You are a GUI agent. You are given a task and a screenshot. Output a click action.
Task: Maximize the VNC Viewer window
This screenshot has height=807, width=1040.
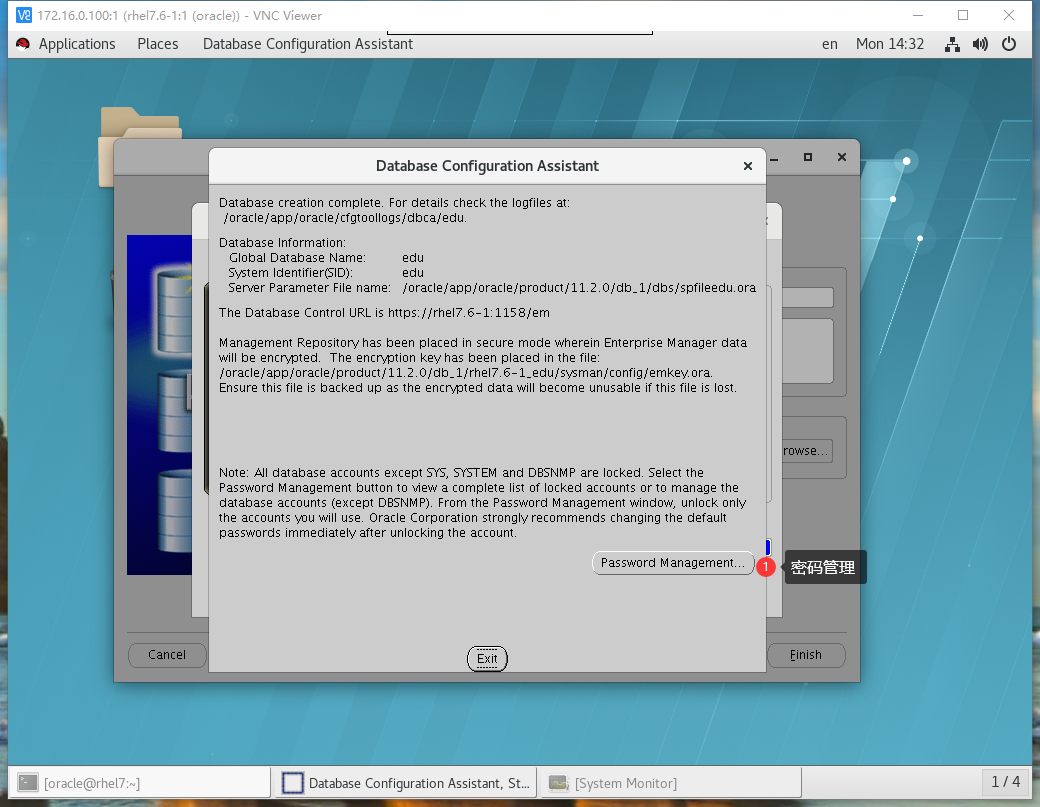(x=963, y=15)
